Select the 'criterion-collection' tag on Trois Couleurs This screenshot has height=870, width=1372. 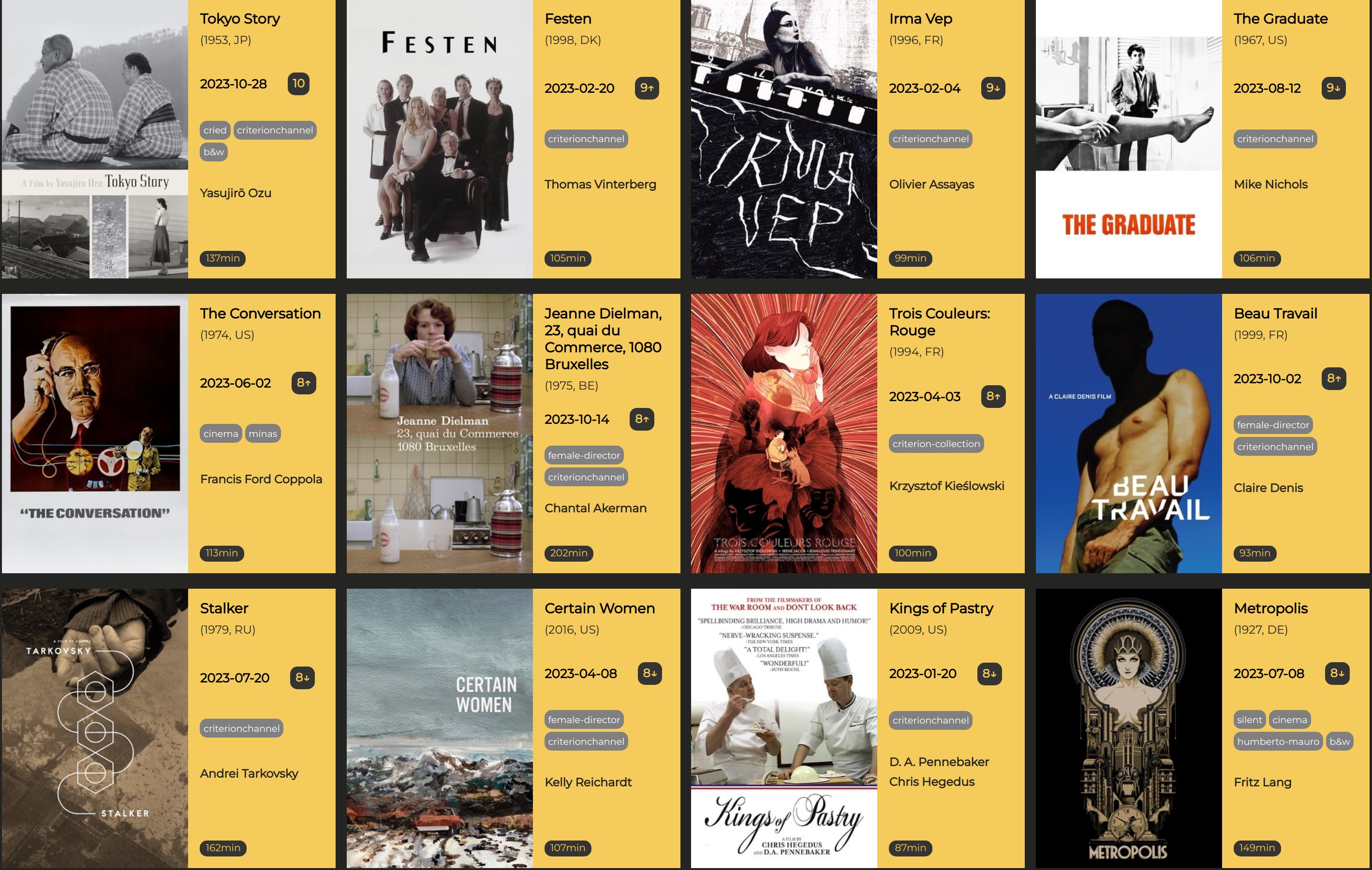pos(936,444)
